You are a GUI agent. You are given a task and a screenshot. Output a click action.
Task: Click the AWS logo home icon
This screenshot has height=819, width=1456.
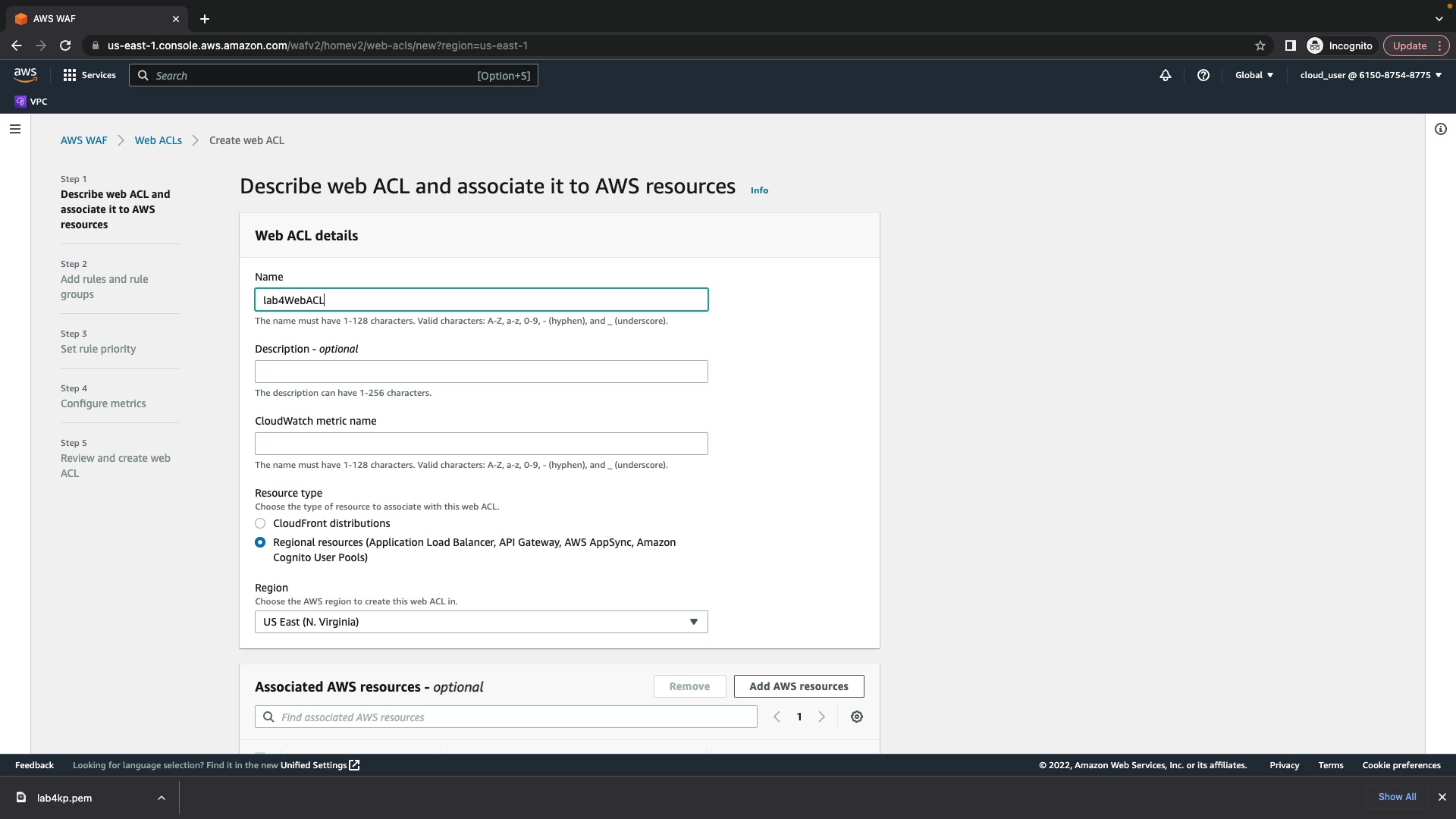tap(25, 74)
